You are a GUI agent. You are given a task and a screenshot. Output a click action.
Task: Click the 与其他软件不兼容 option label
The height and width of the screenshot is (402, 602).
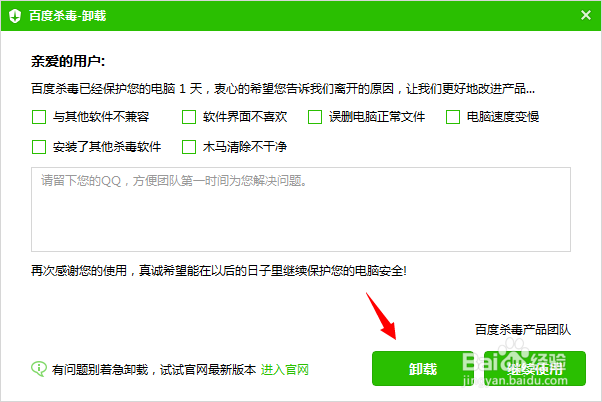pos(101,117)
